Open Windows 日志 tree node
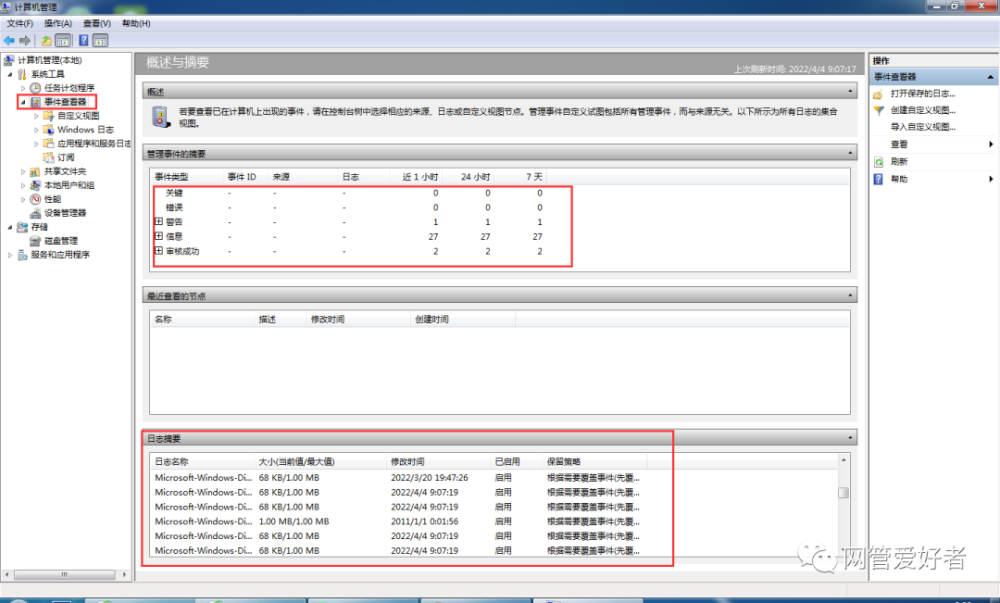Screen dimensions: 1000x603 pyautogui.click(x=85, y=130)
